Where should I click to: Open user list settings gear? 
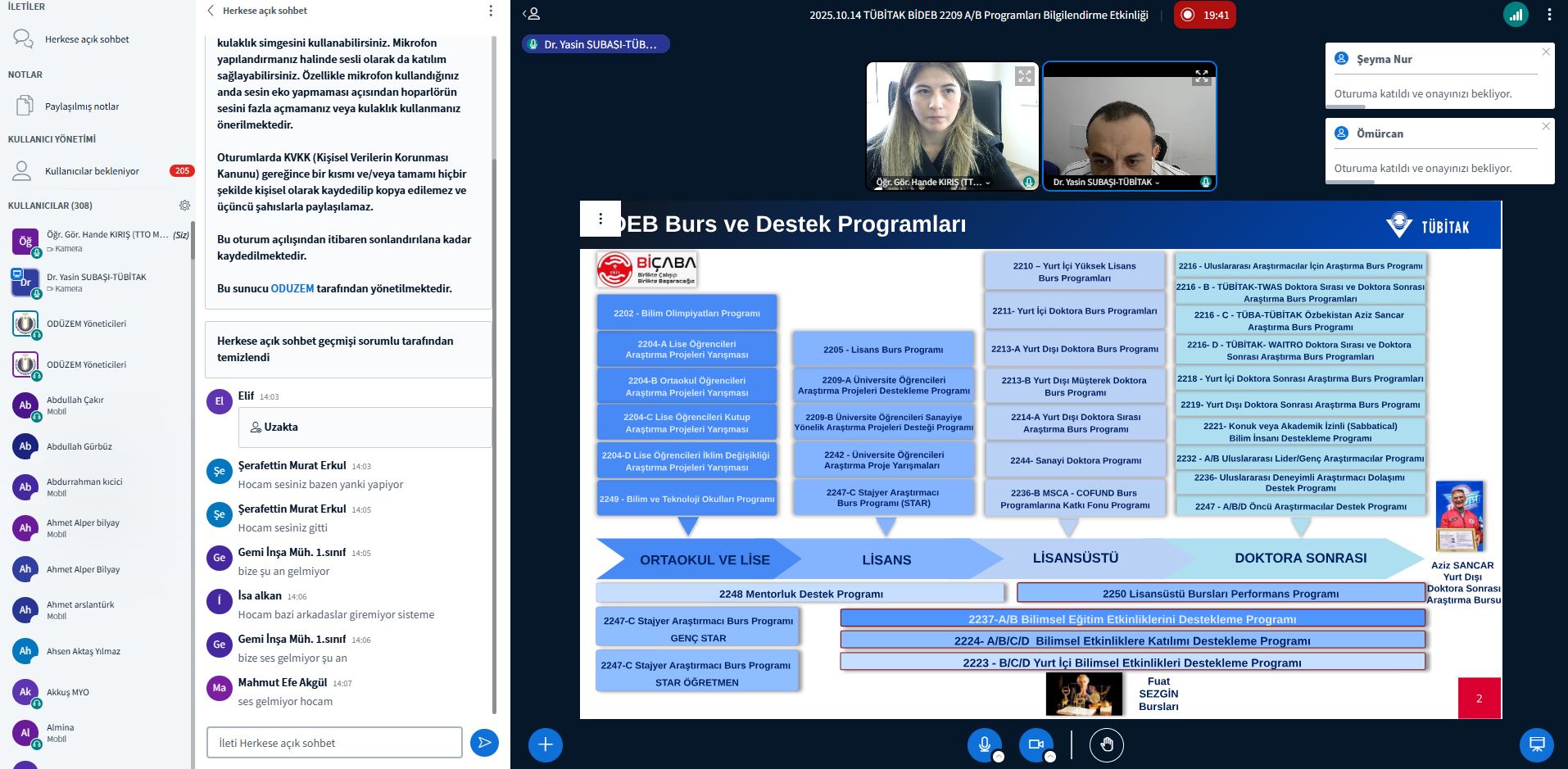184,206
